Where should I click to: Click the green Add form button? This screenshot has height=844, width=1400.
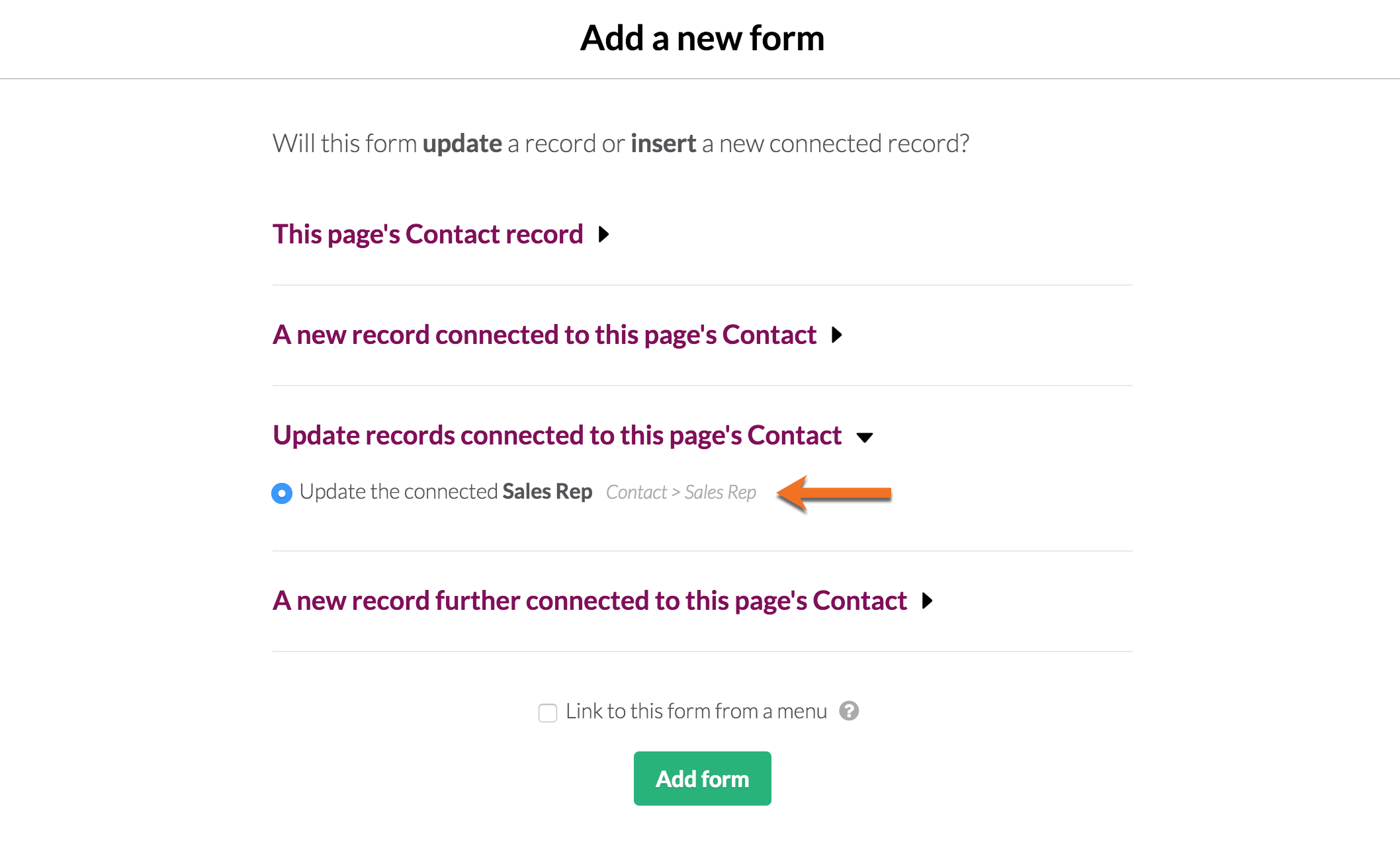click(x=703, y=779)
